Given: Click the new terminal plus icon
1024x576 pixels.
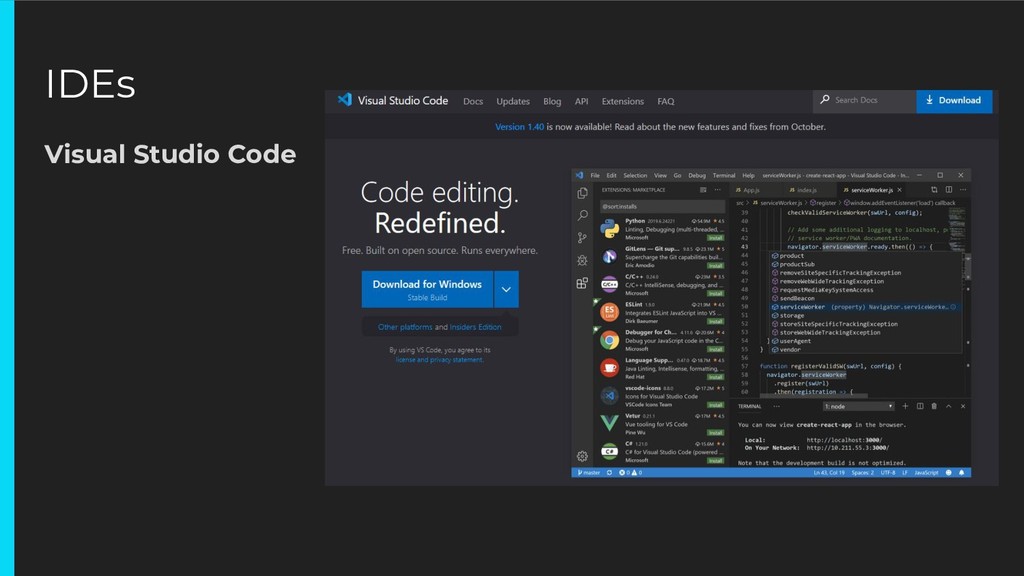Looking at the screenshot, I should pyautogui.click(x=905, y=406).
